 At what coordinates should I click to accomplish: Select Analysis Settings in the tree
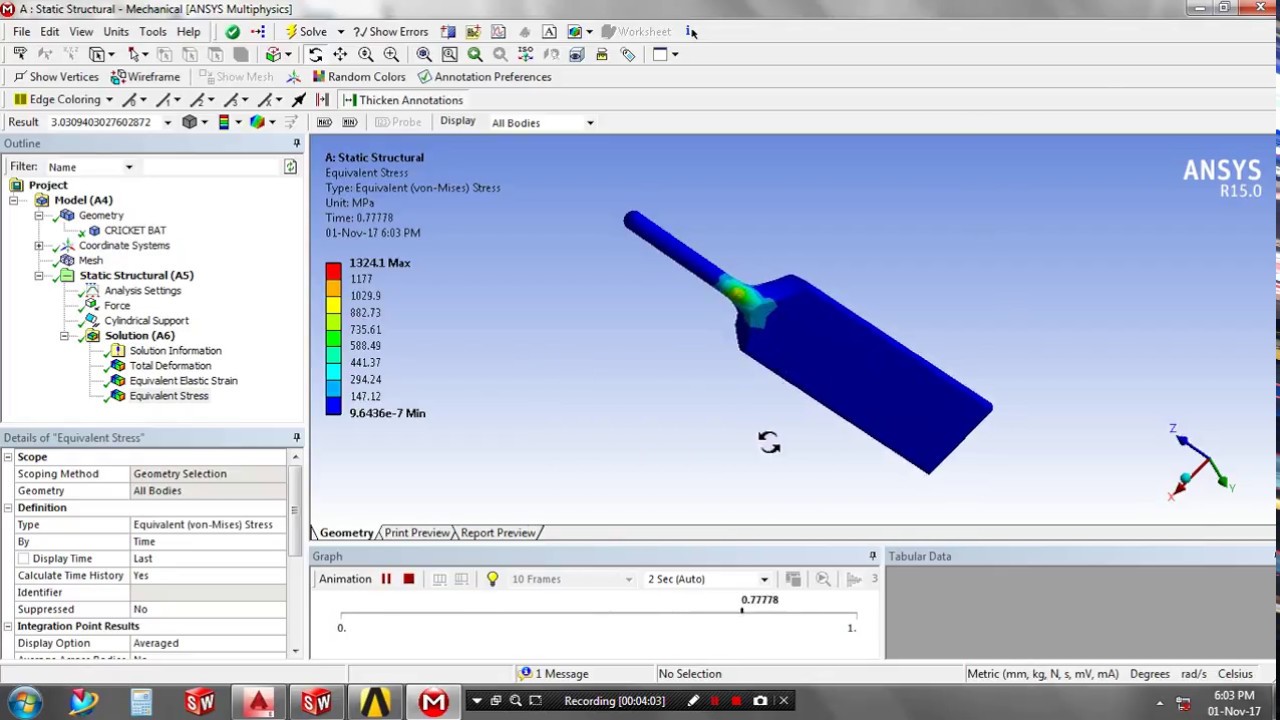click(x=143, y=290)
